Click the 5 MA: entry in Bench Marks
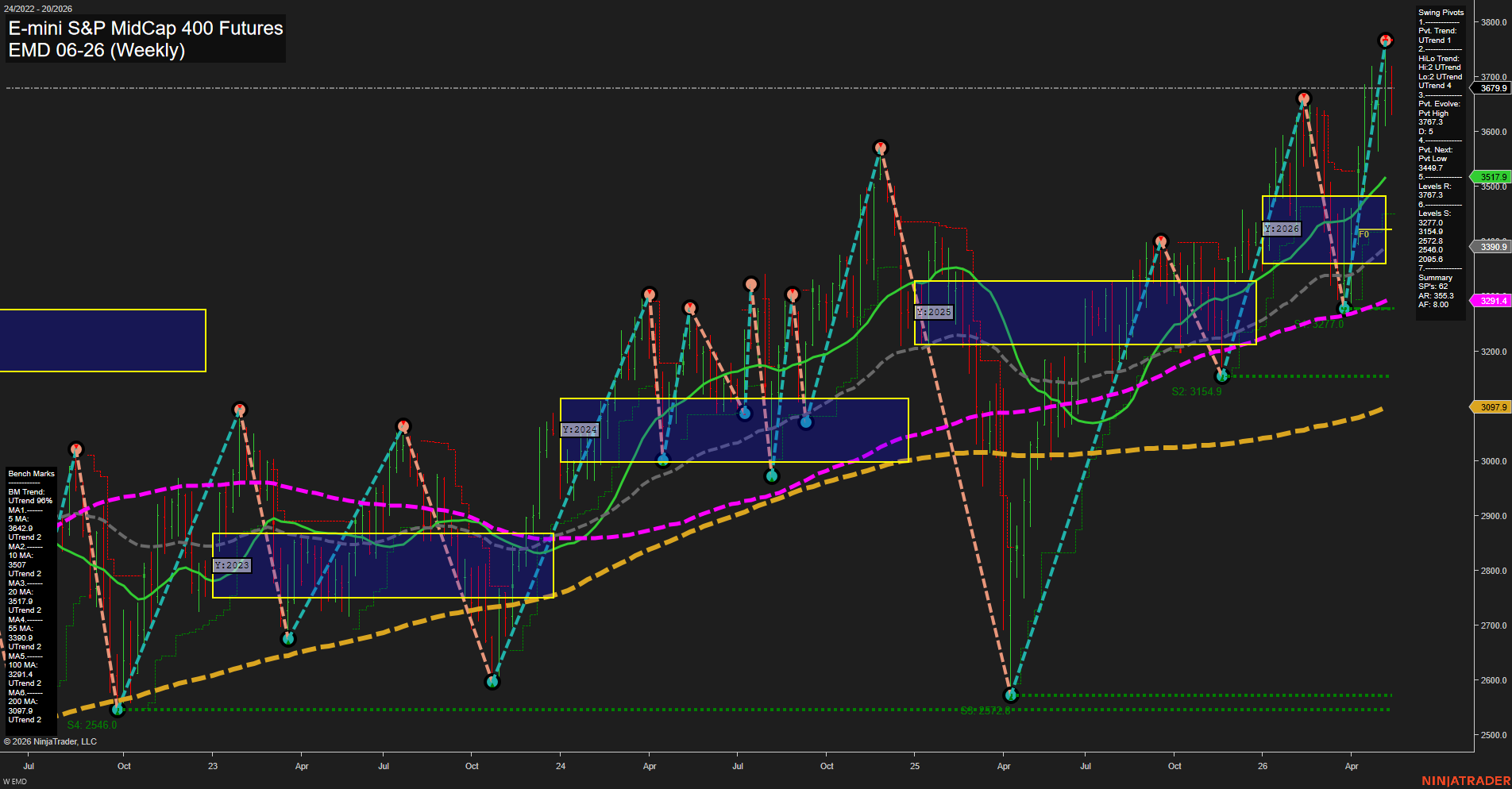Image resolution: width=1512 pixels, height=789 pixels. pyautogui.click(x=18, y=519)
